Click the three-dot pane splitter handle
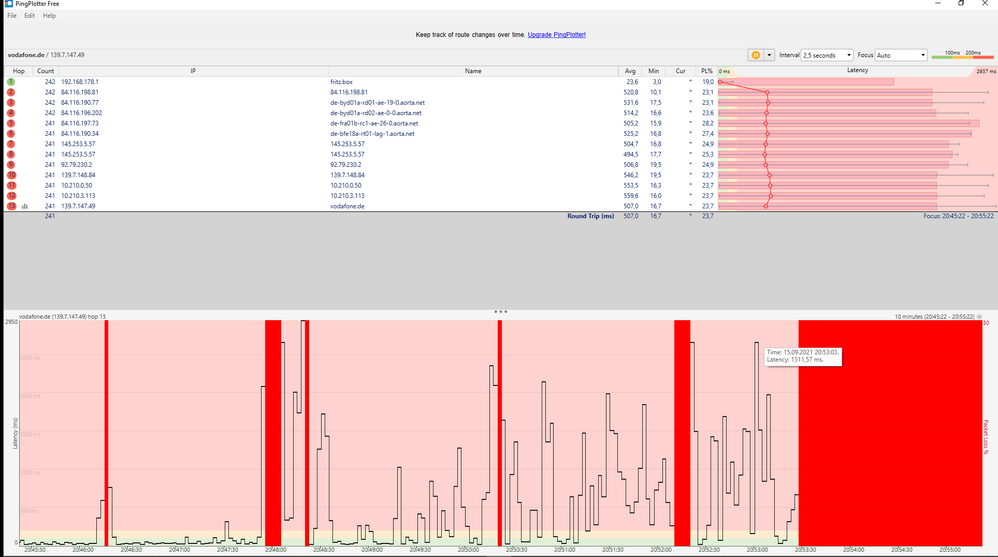The image size is (998, 557). tap(501, 312)
